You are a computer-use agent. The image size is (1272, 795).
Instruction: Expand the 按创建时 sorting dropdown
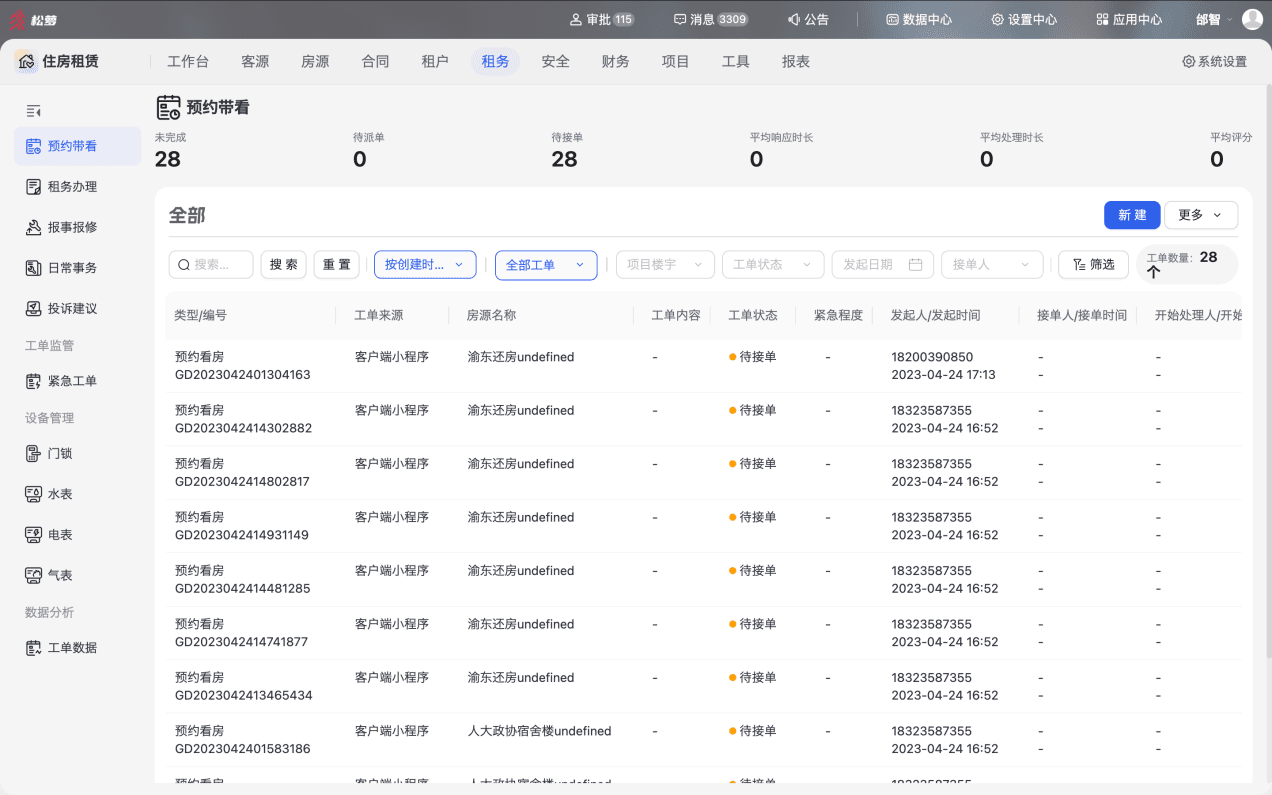[425, 264]
